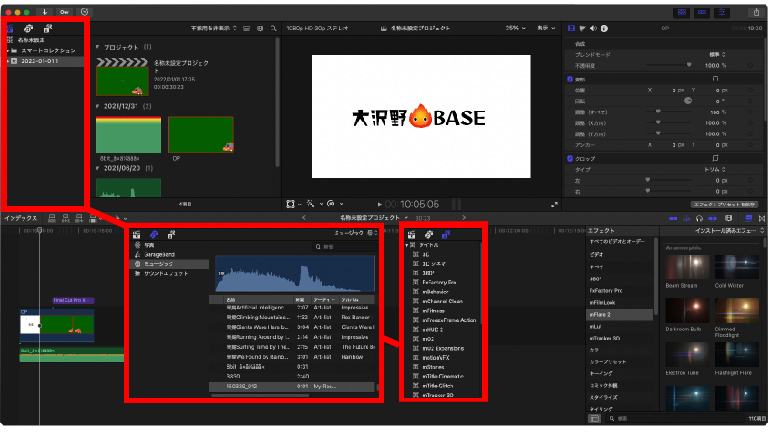
Task: Click the append clip edit icon
Action: 79,218
